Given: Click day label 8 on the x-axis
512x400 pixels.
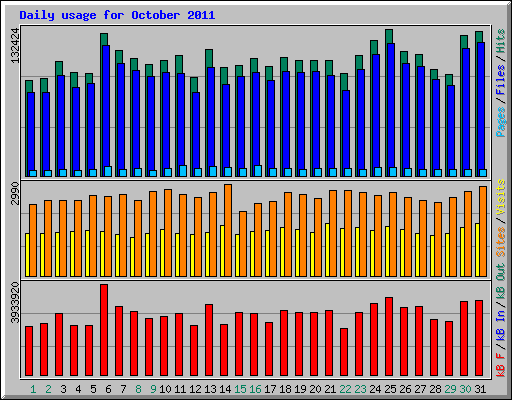Looking at the screenshot, I should (x=138, y=389).
